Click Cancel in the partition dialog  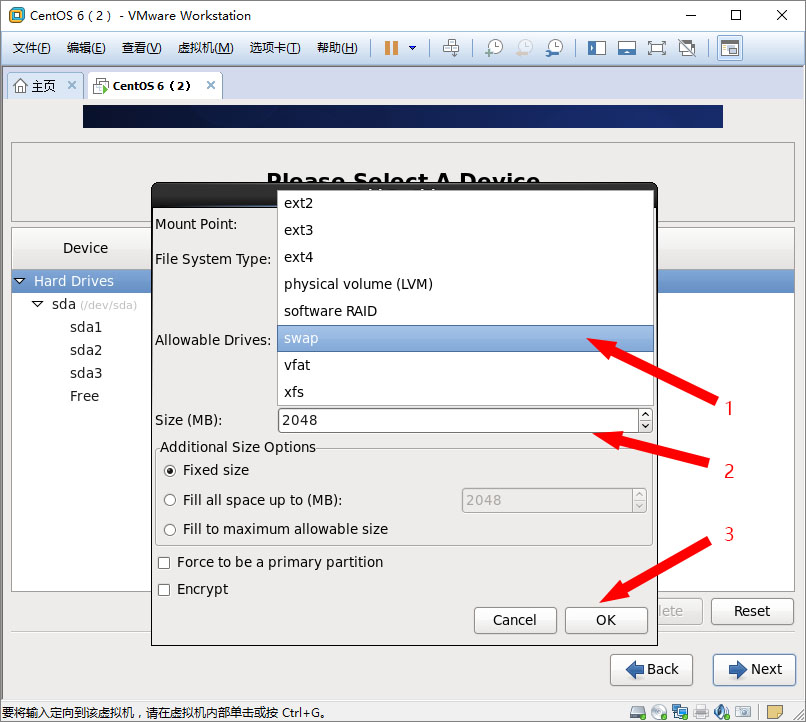point(515,620)
